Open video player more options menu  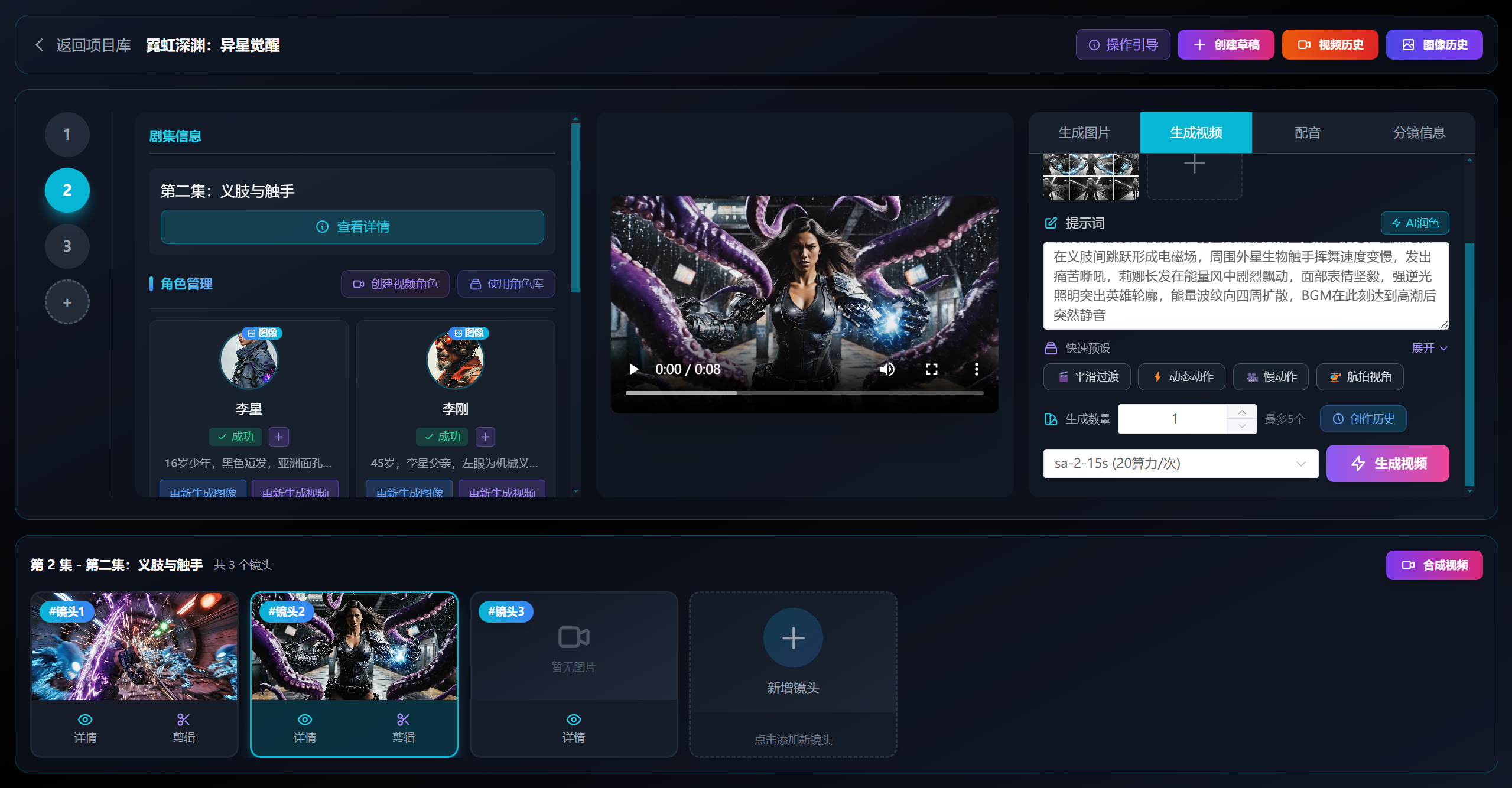pyautogui.click(x=976, y=369)
